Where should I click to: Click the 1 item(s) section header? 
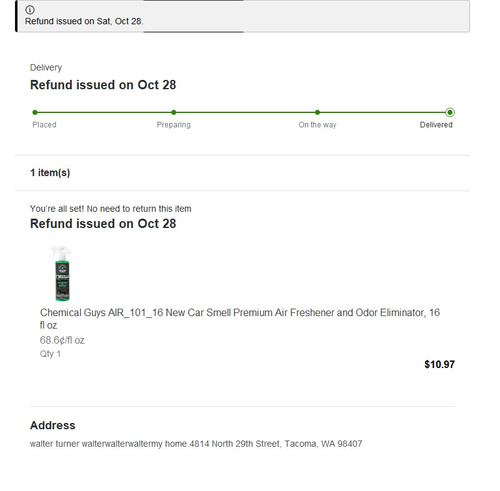[50, 173]
